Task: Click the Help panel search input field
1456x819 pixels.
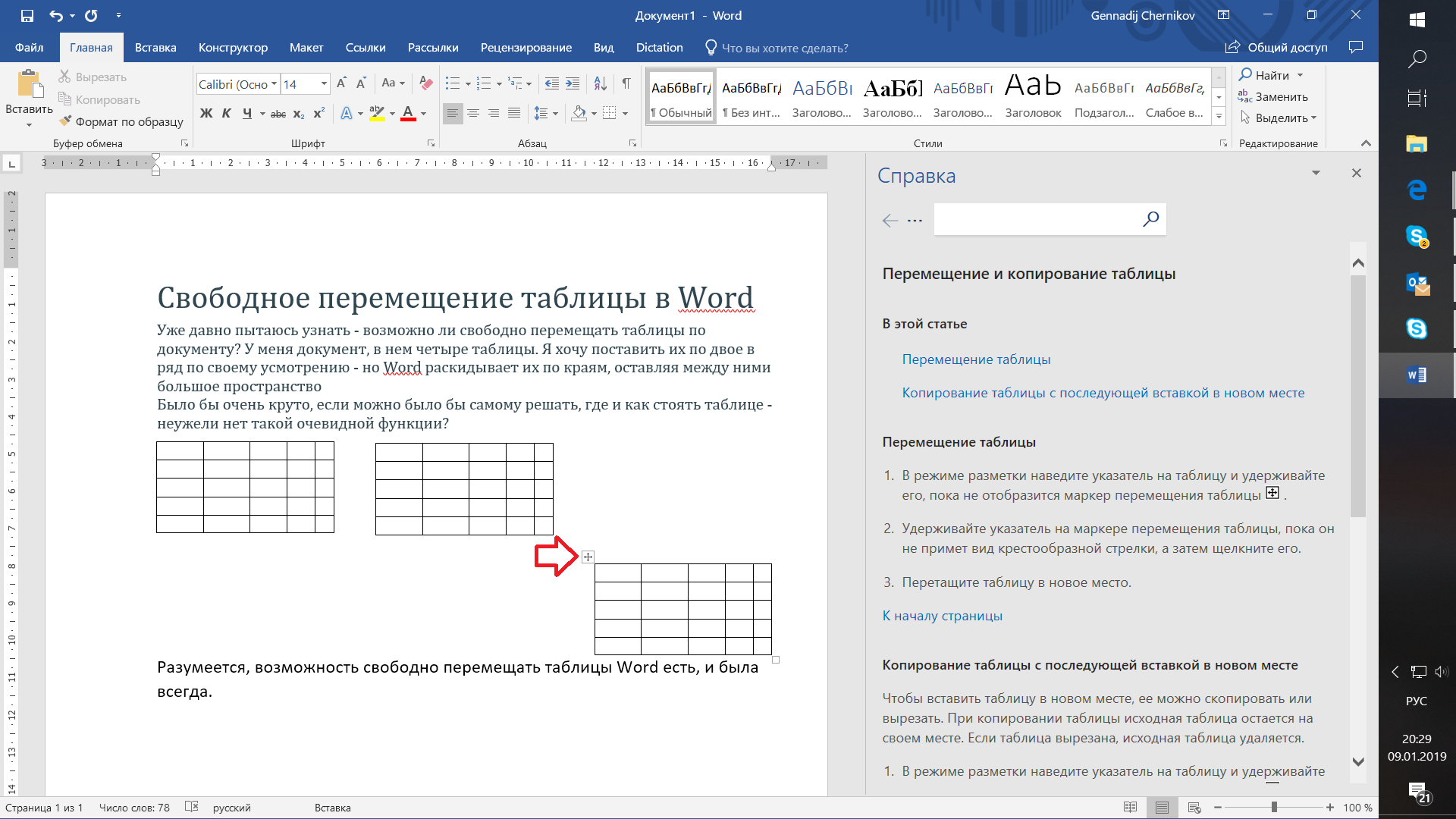Action: 1035,219
